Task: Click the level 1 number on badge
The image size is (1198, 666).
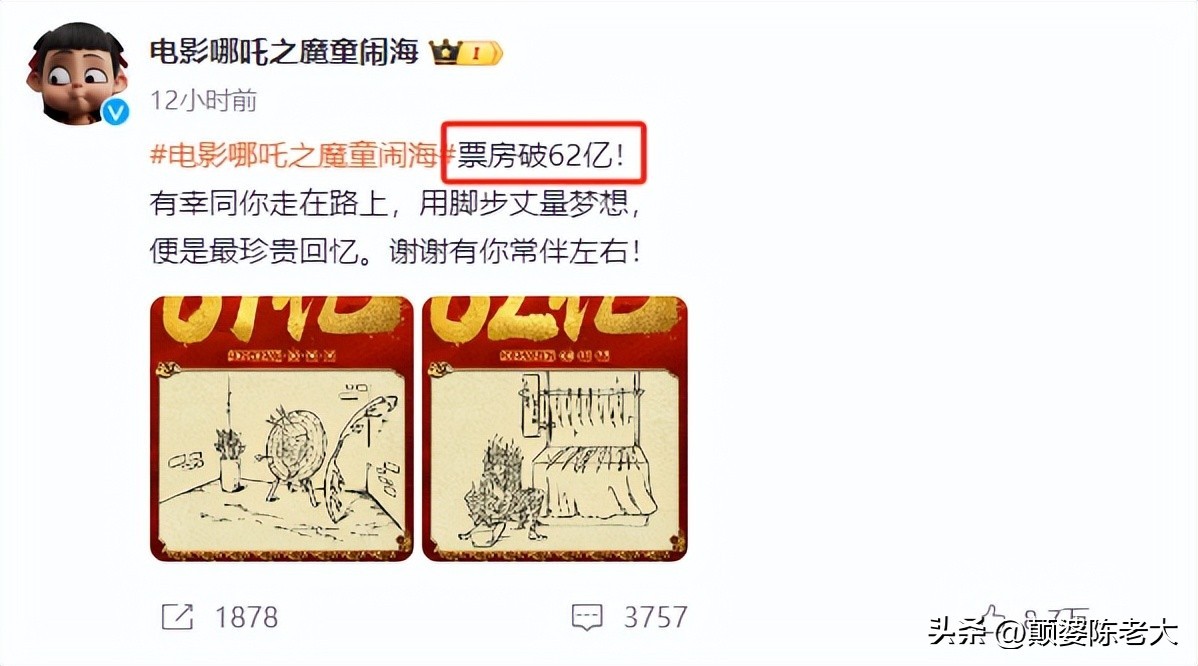Action: click(x=476, y=53)
